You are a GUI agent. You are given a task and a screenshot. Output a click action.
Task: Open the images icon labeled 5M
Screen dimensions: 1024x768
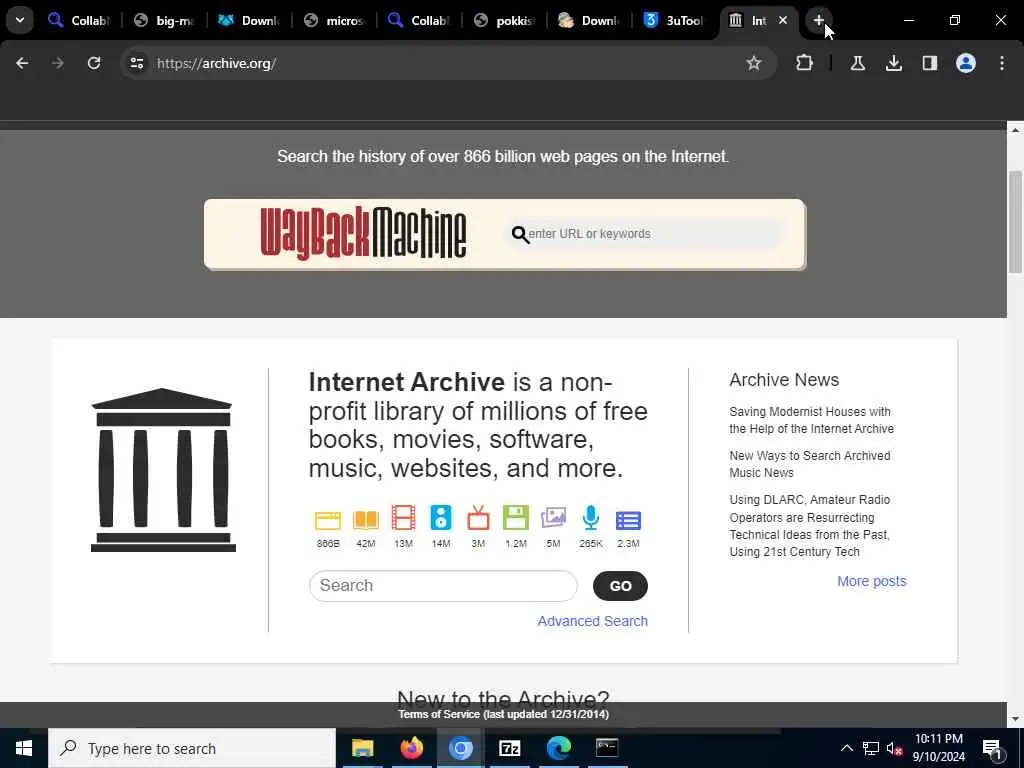[553, 519]
